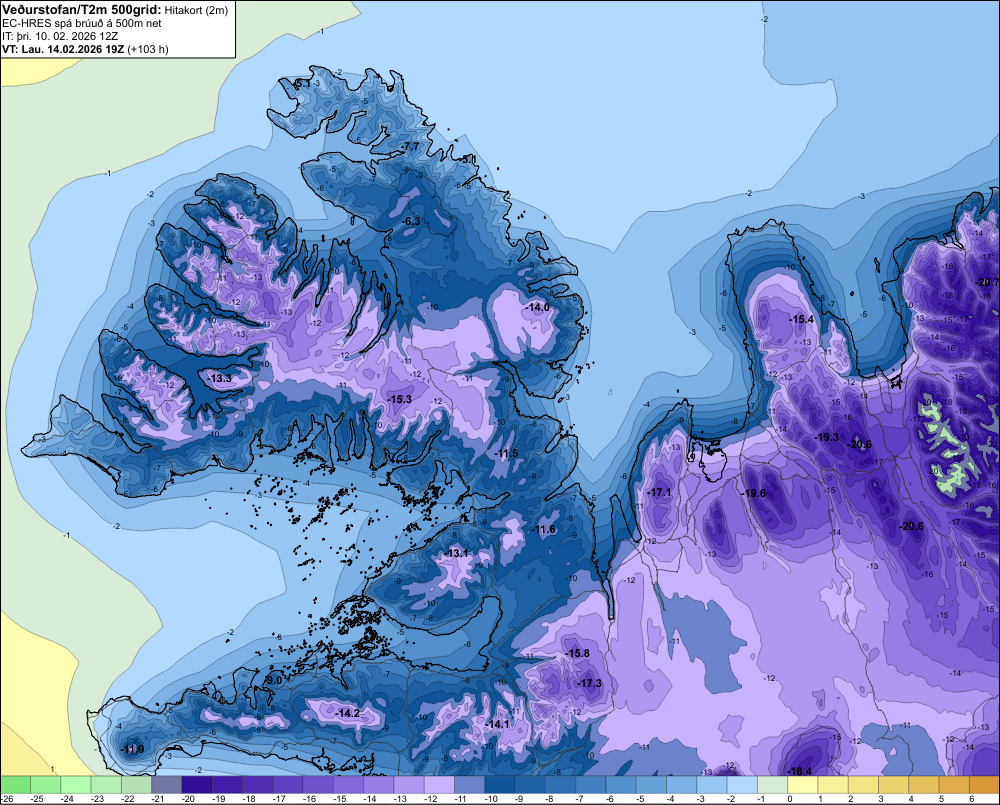The height and width of the screenshot is (805, 1000).
Task: Click the legend swatch labeled 1
Action: tap(833, 785)
